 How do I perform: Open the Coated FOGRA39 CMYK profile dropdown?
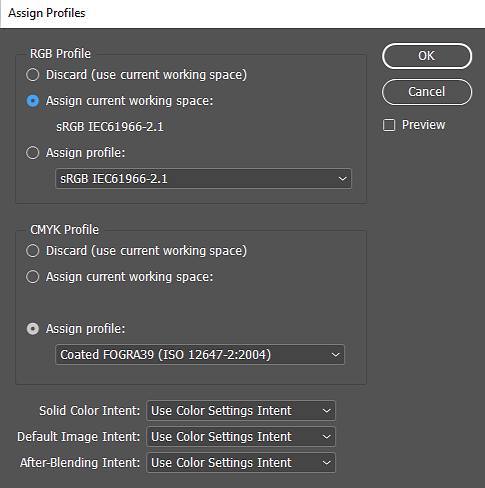(200, 355)
